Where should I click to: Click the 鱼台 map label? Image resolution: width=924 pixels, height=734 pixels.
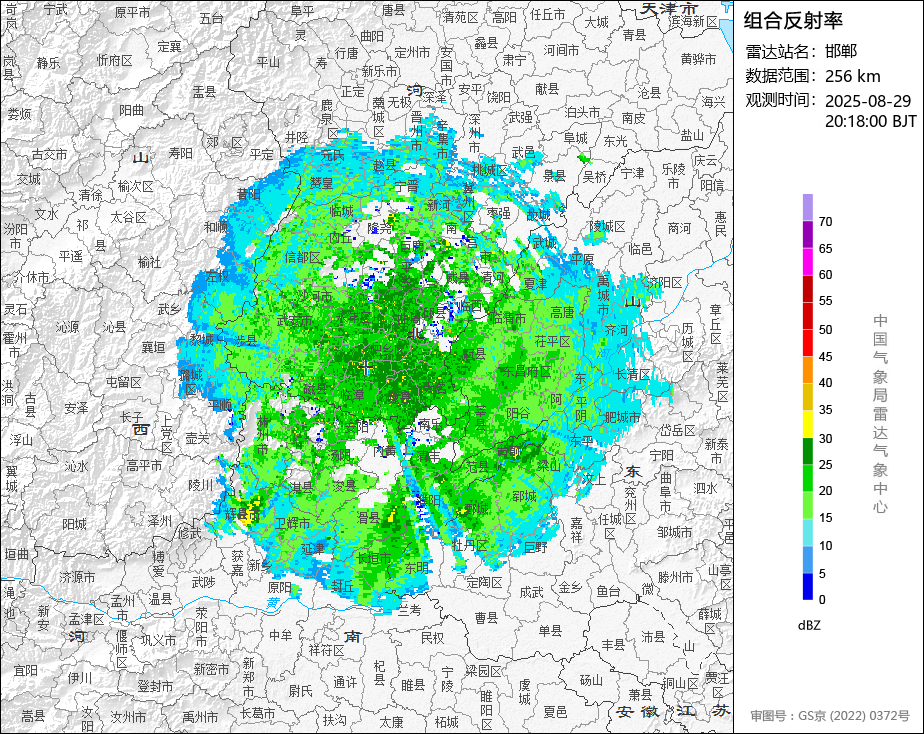[x=608, y=591]
